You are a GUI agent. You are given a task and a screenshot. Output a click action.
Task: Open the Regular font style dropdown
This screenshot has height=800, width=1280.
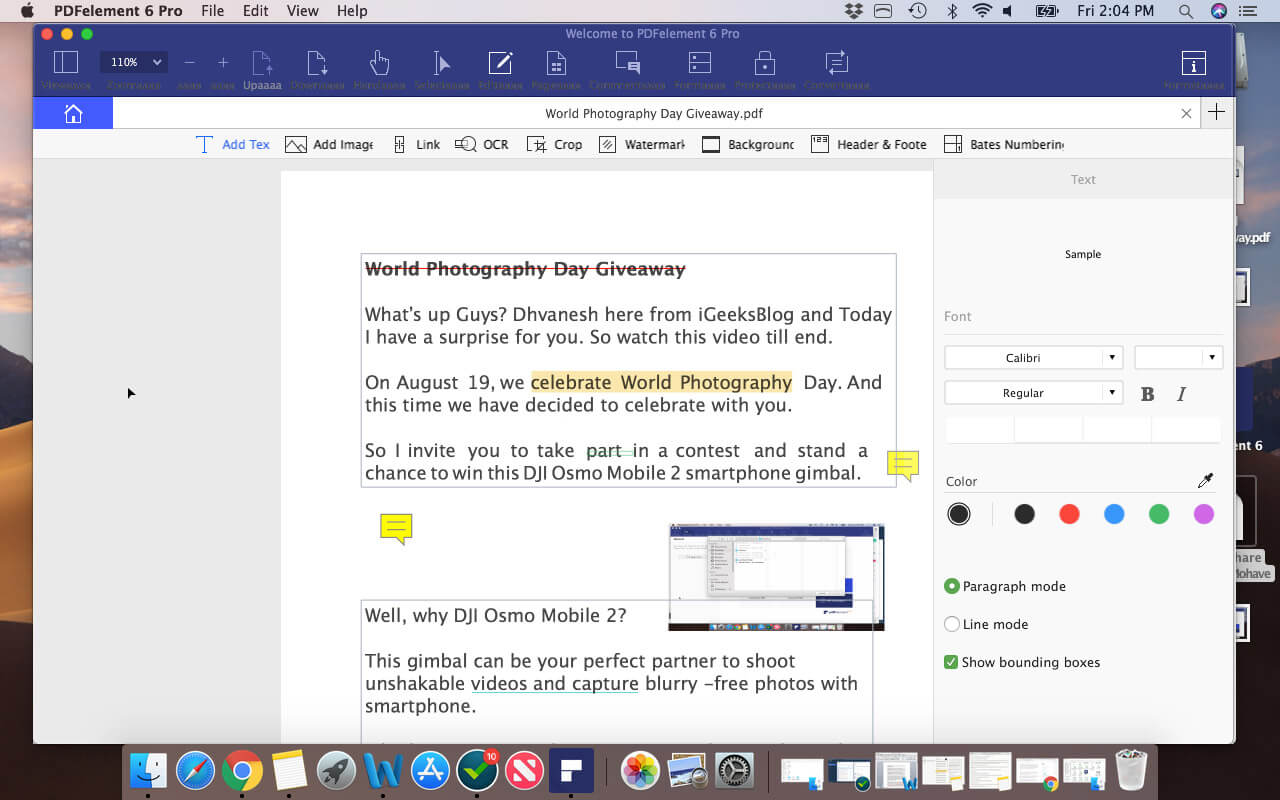(x=1033, y=393)
